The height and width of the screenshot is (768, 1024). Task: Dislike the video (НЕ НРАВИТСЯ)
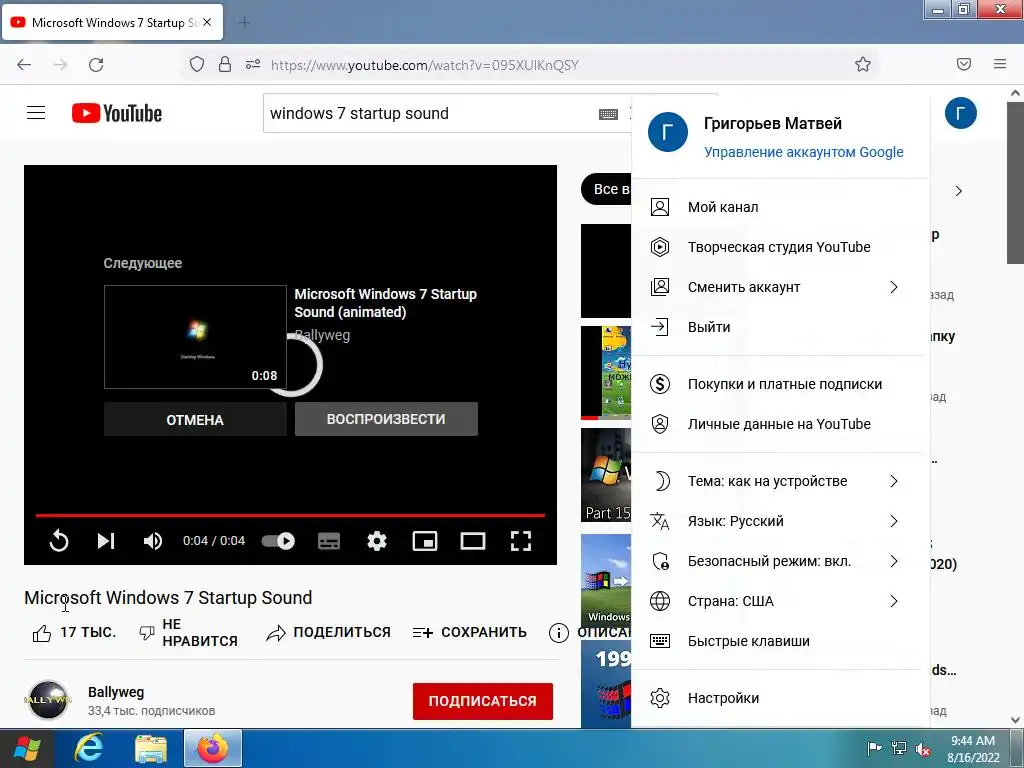(189, 632)
